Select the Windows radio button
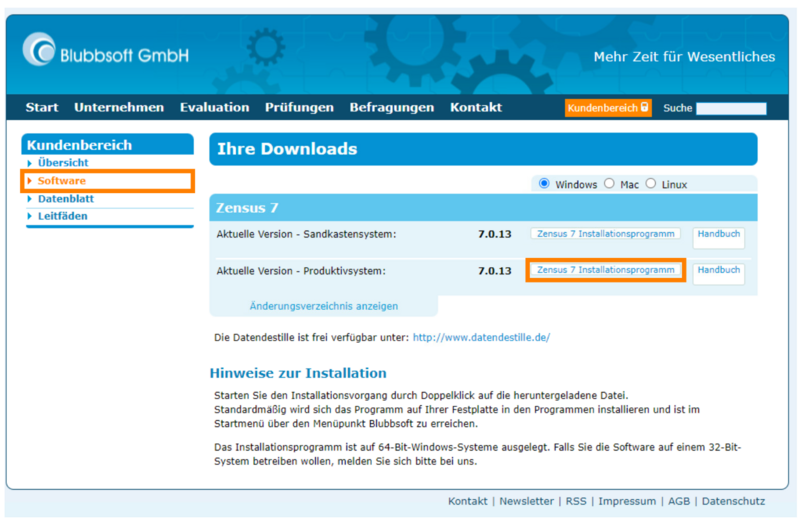 click(x=544, y=184)
